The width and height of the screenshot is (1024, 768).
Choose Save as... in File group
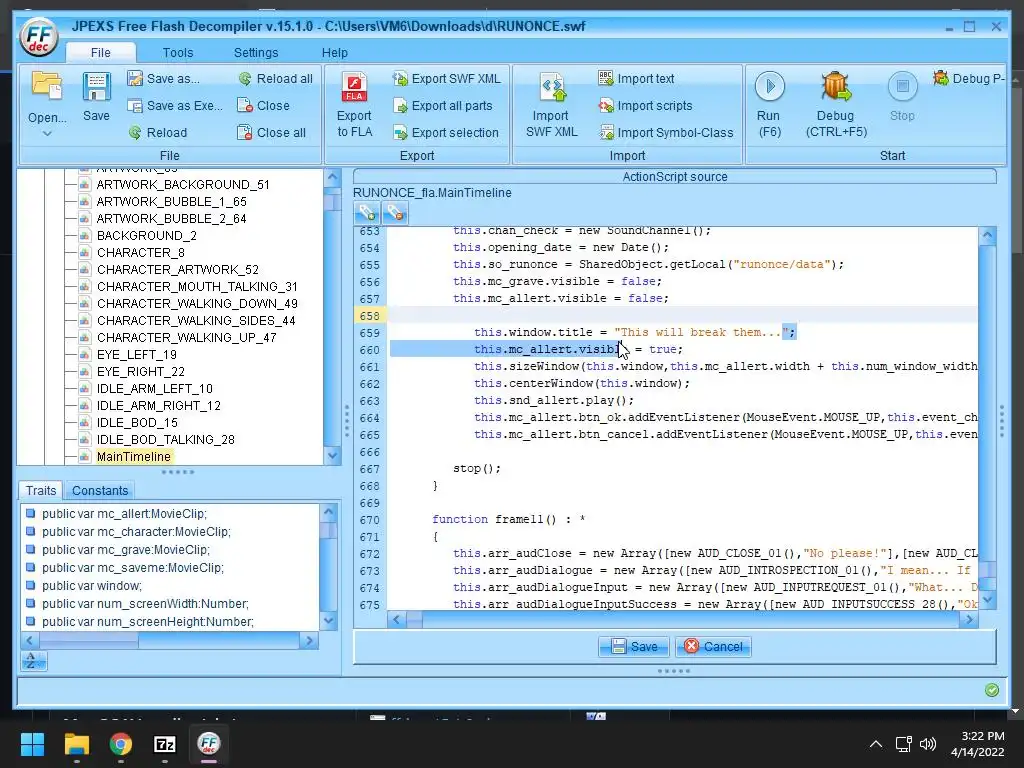click(x=163, y=78)
